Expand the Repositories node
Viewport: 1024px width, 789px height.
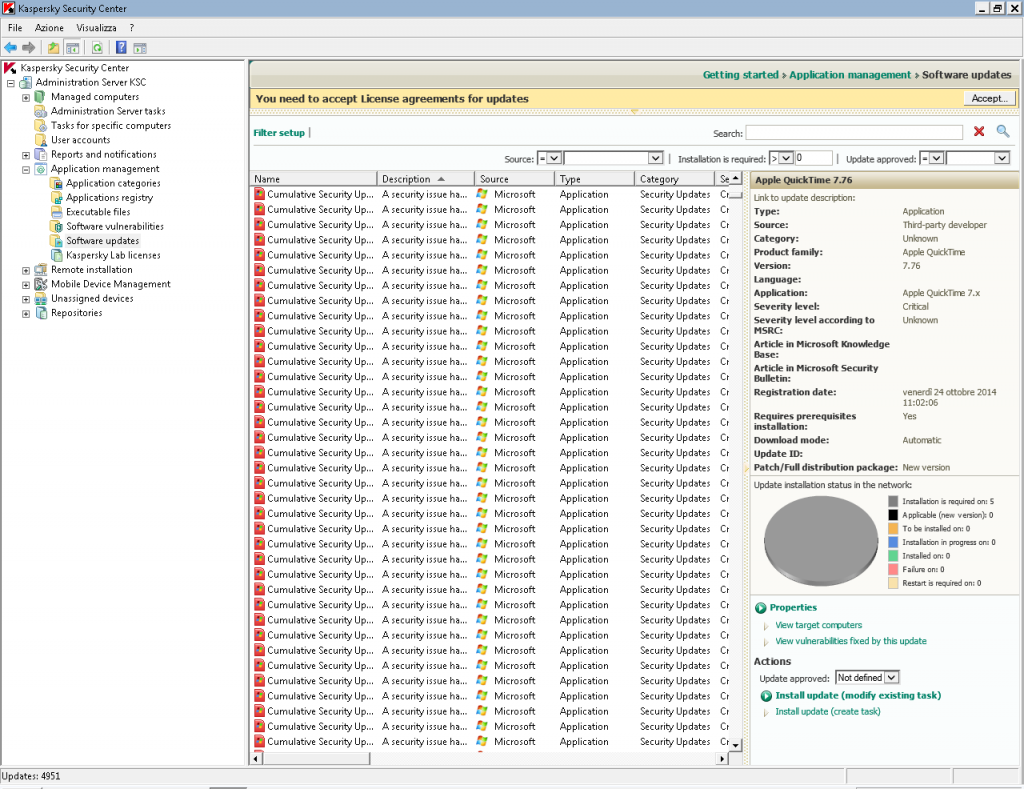coord(26,314)
